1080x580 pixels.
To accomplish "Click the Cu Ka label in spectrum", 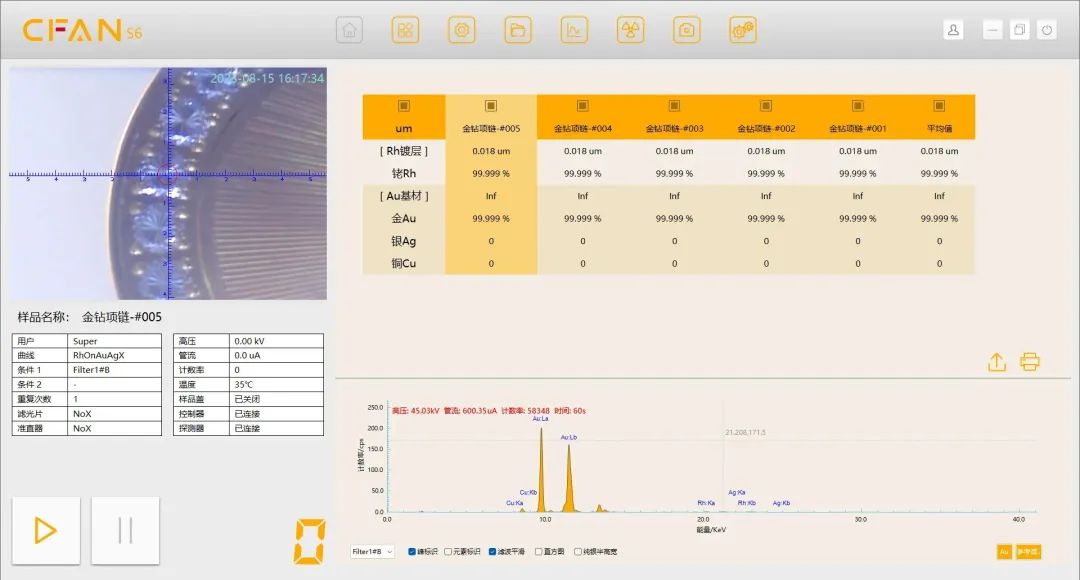I will point(515,503).
